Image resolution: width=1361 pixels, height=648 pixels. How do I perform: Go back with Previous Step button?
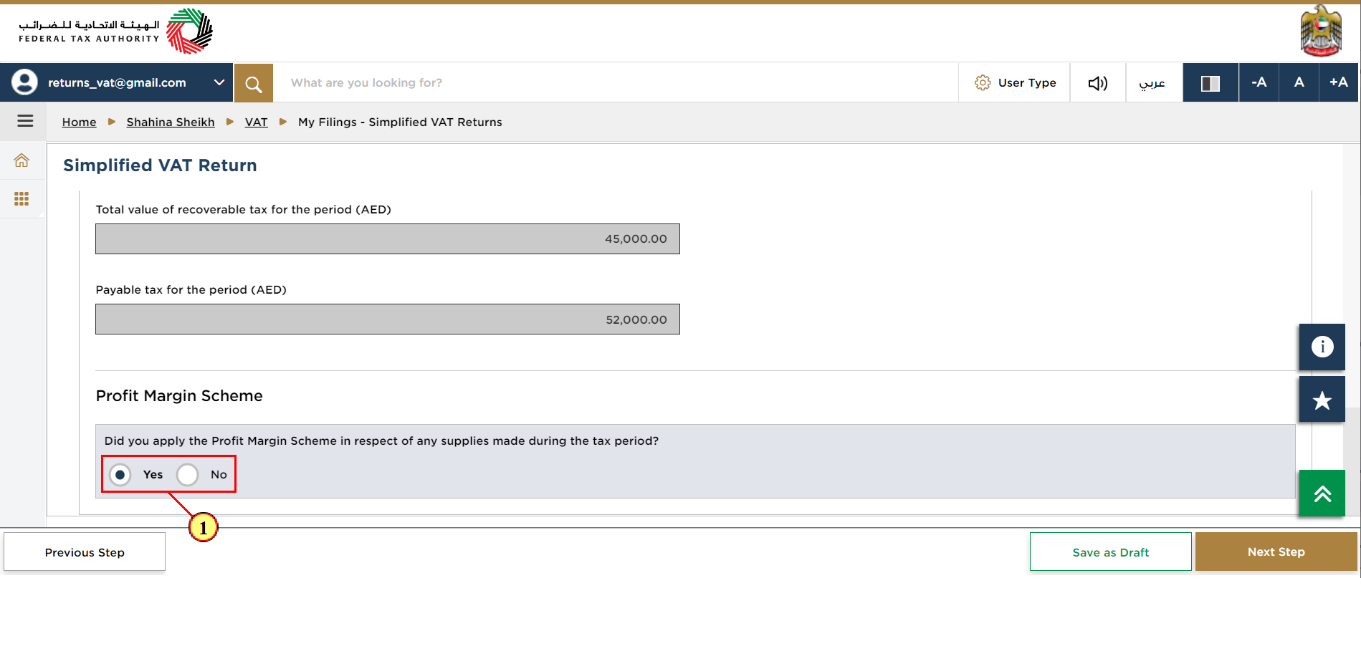(x=85, y=552)
